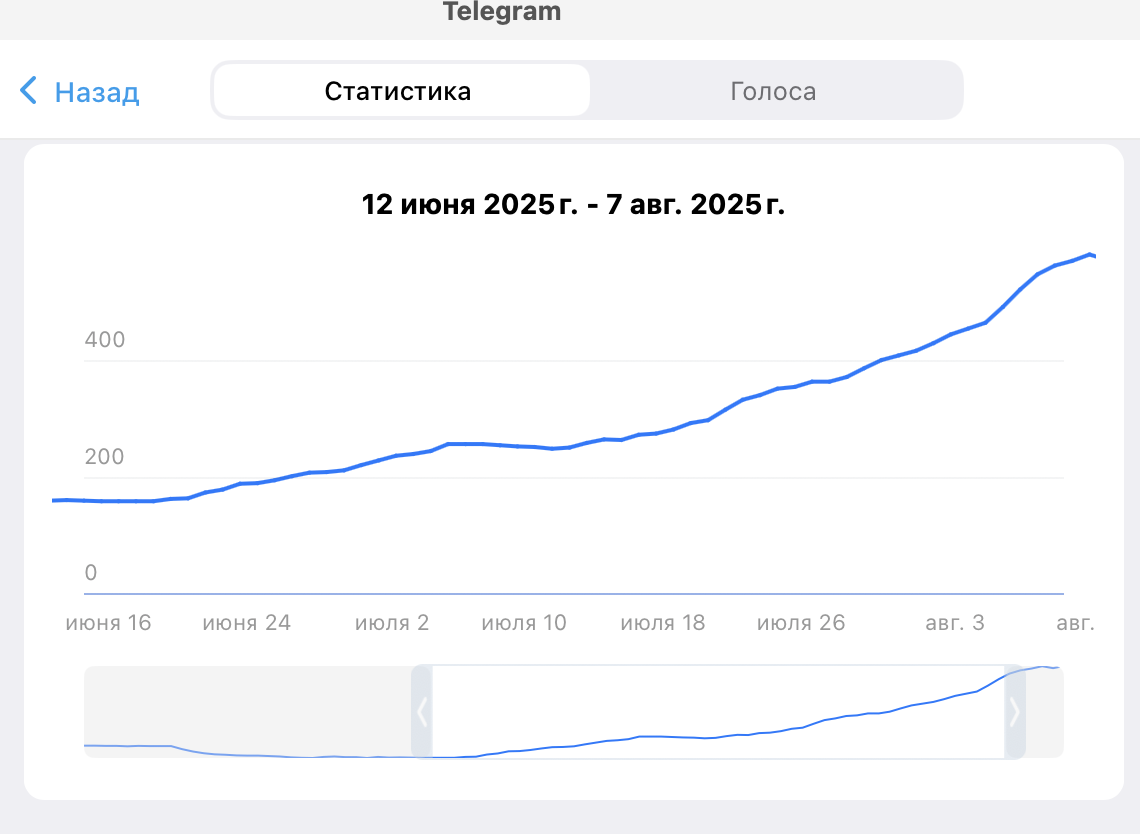Click the 200 gridline value label

click(x=105, y=457)
